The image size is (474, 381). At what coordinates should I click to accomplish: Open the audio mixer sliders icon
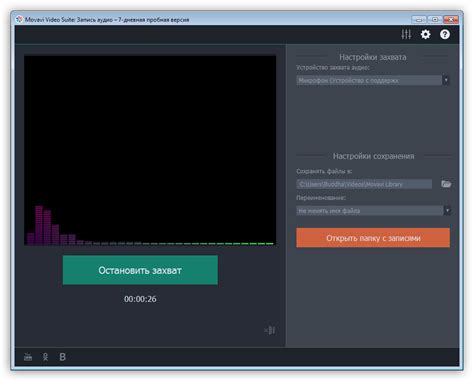click(x=406, y=34)
